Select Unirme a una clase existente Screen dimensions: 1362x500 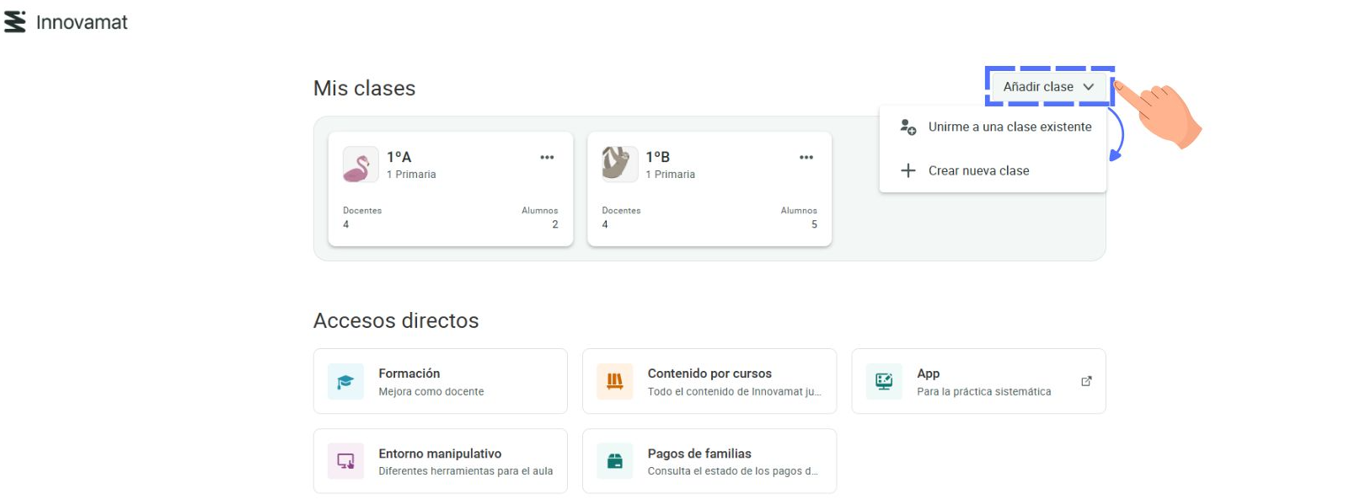[x=1009, y=127]
